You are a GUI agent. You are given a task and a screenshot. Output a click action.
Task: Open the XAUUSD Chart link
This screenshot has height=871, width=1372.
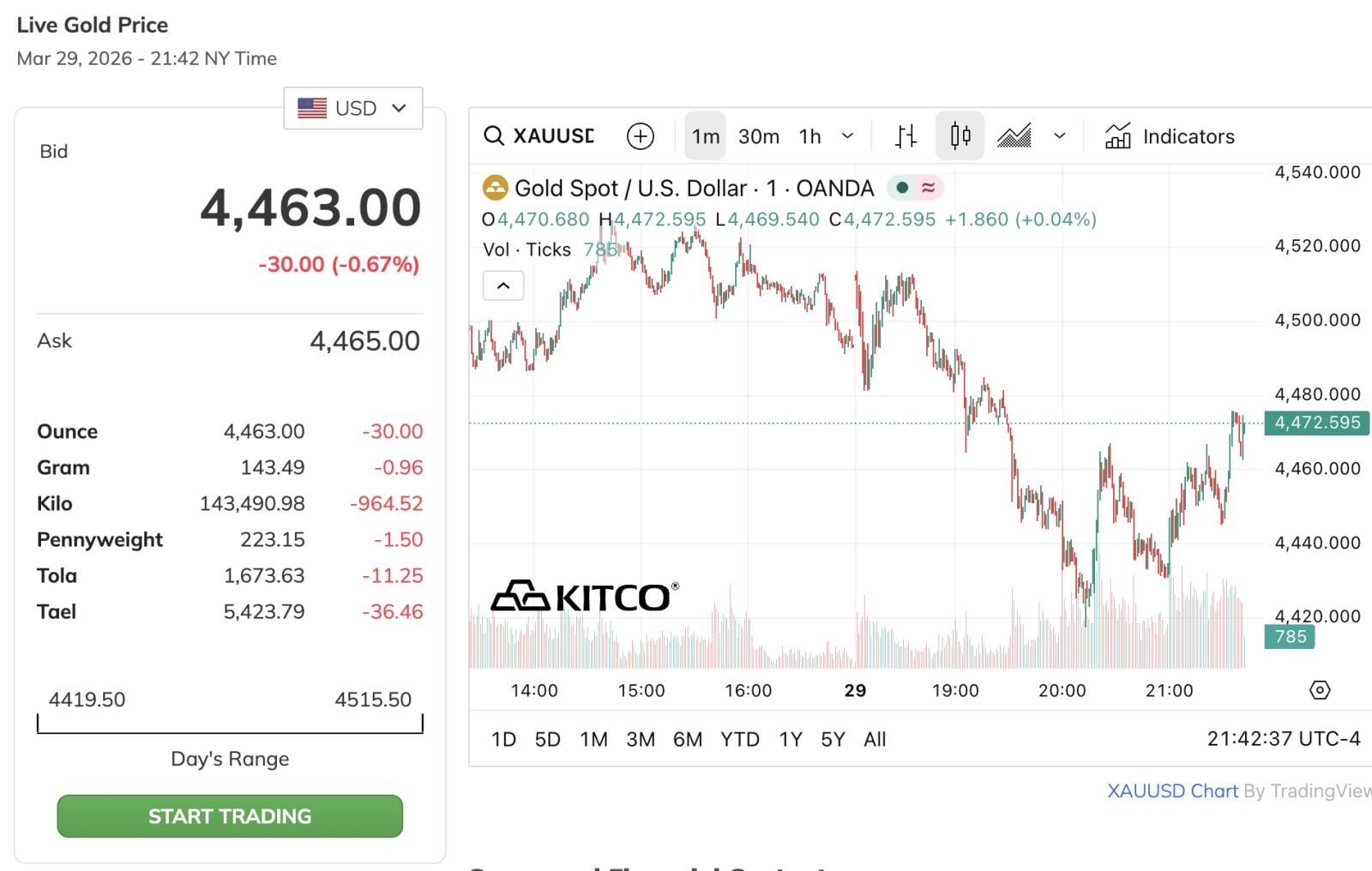[1172, 790]
